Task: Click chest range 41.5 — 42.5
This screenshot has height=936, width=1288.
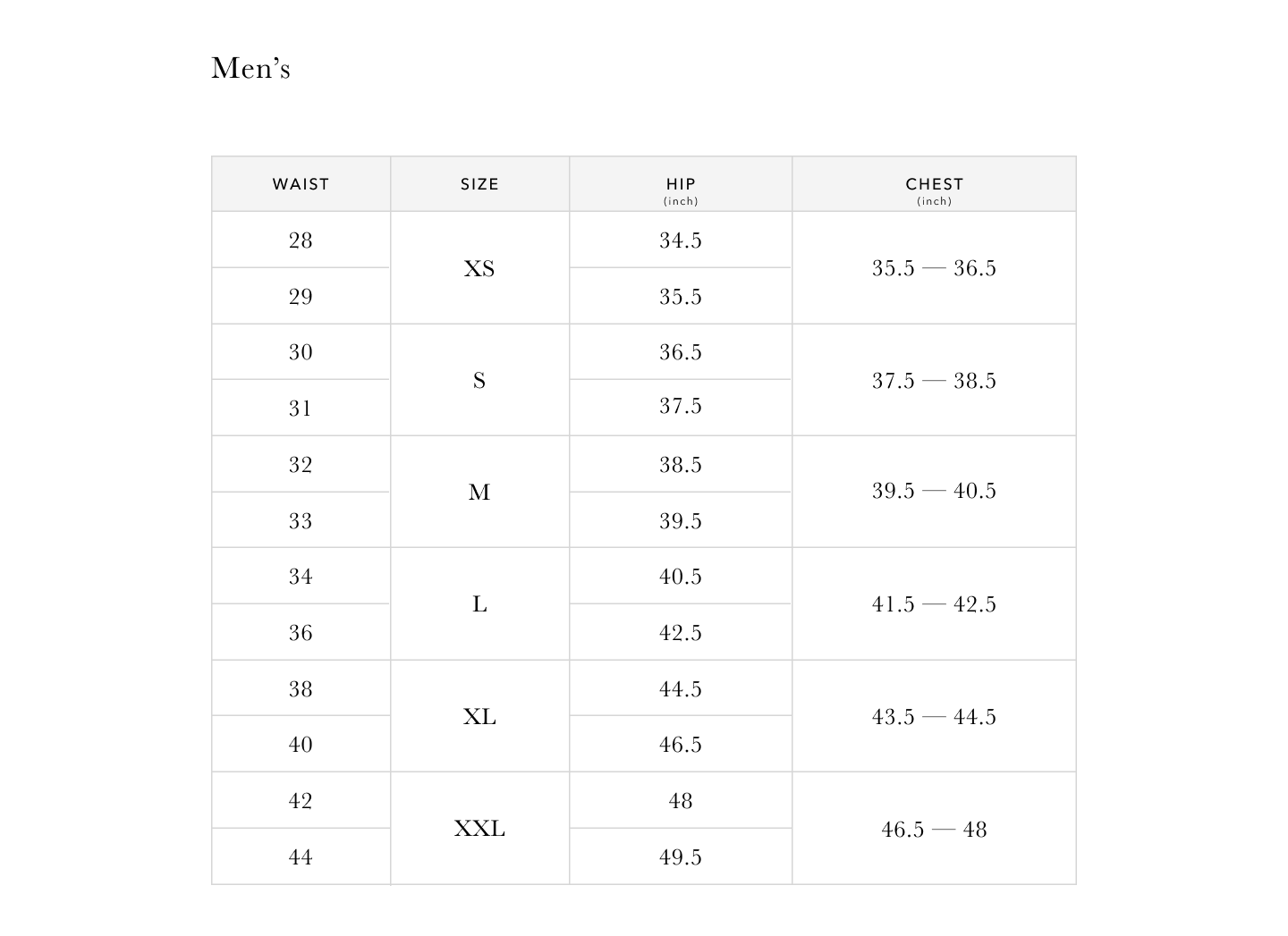Action: pos(934,604)
